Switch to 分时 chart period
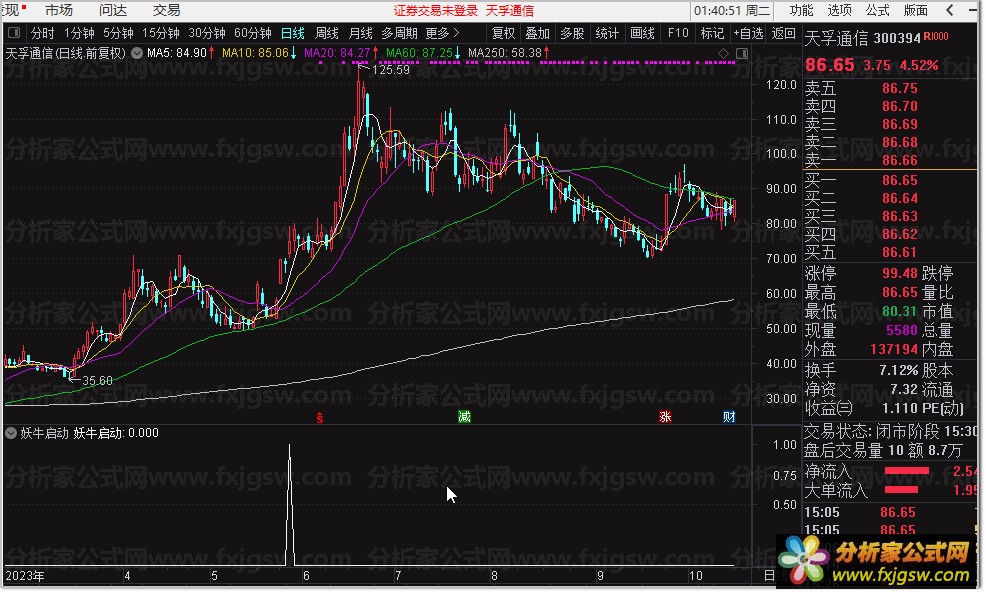The height and width of the screenshot is (592, 986). click(43, 33)
